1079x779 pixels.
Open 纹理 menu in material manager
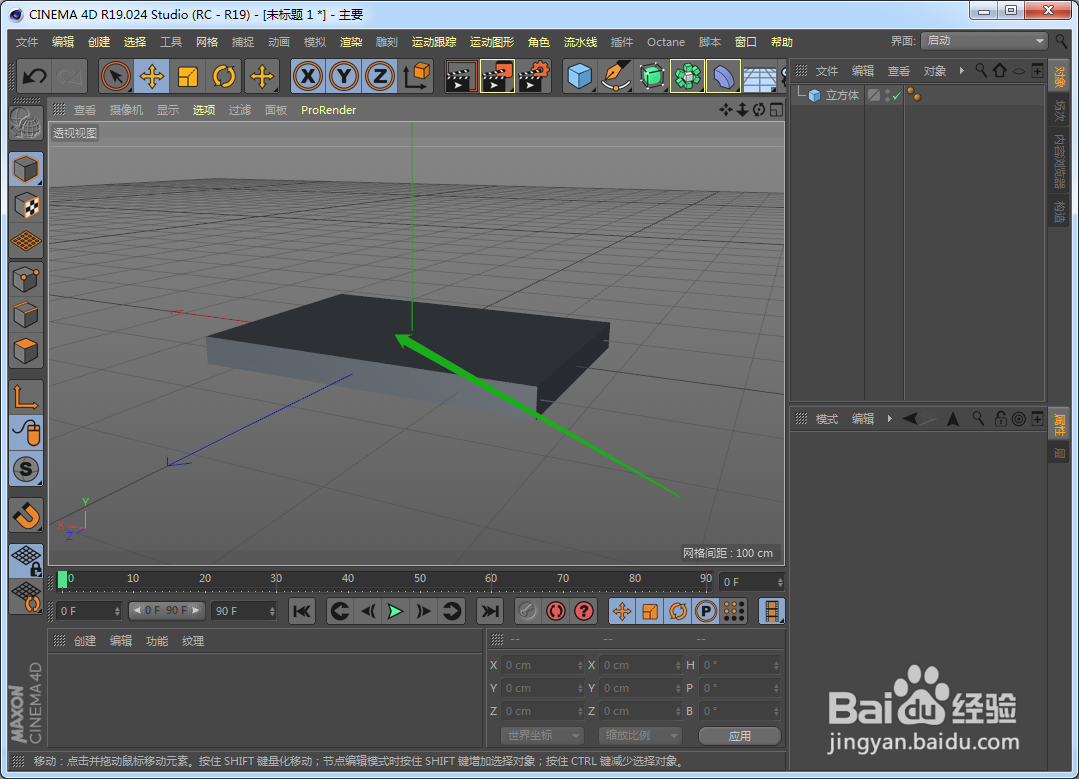tap(193, 641)
